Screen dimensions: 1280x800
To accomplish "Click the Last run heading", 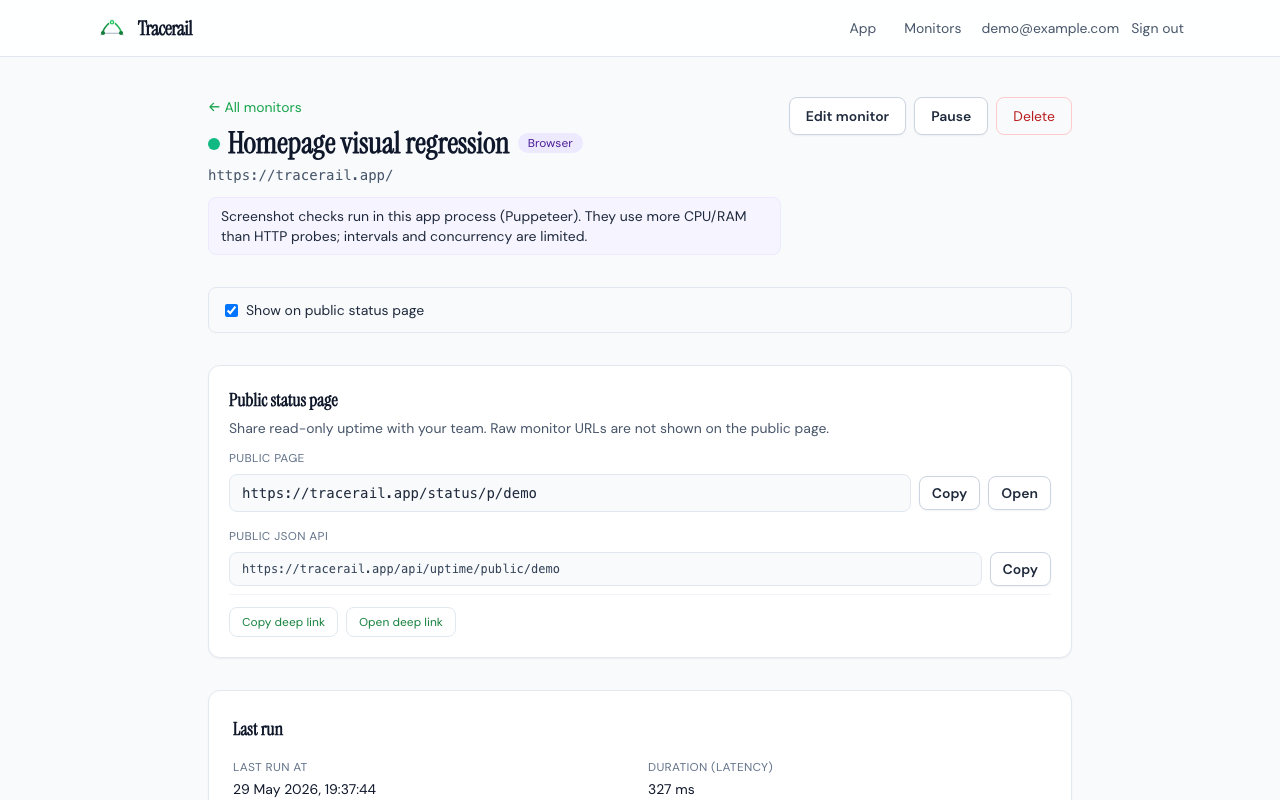I will pyautogui.click(x=258, y=729).
